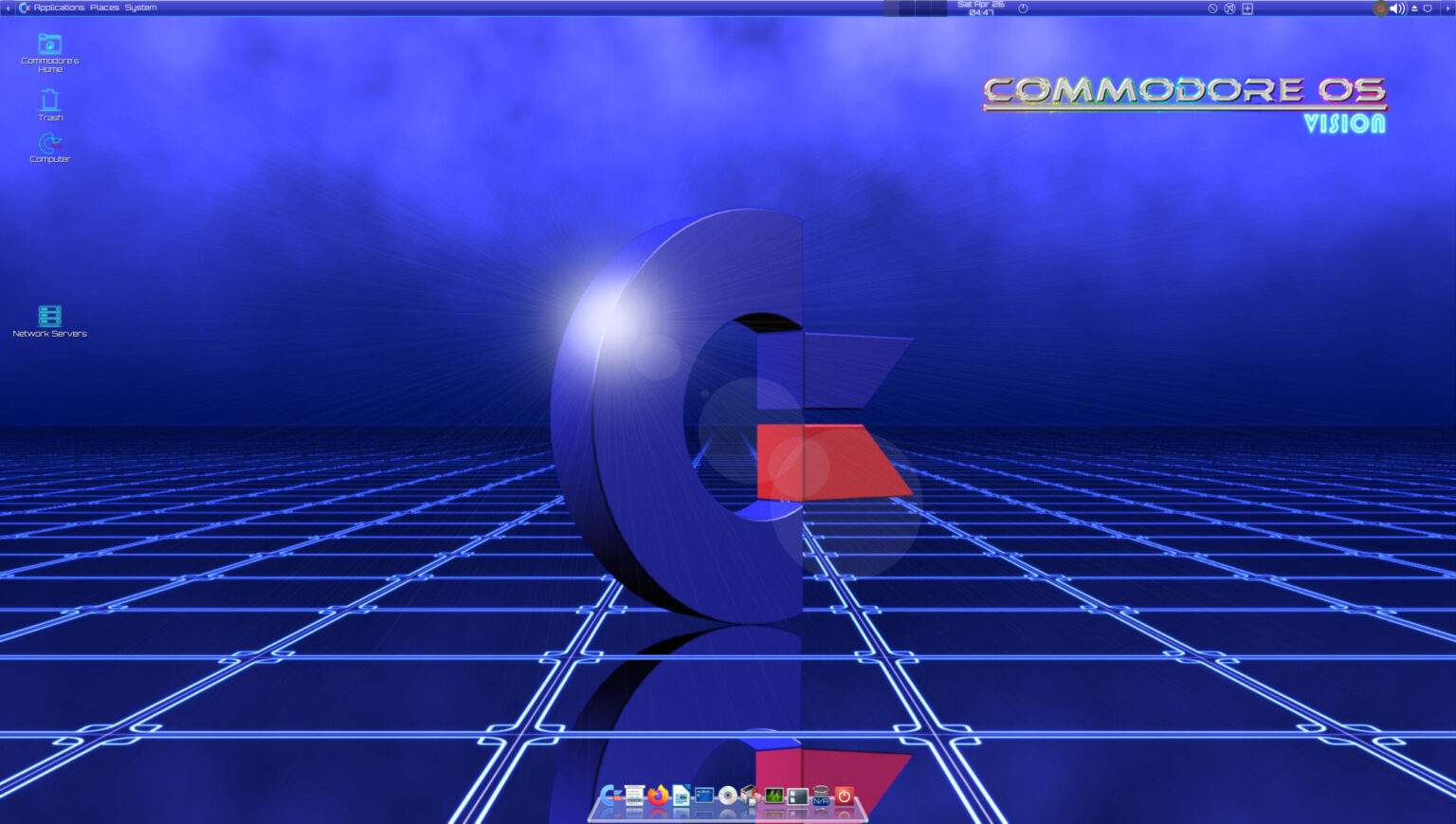Open the Applications menu

point(60,7)
